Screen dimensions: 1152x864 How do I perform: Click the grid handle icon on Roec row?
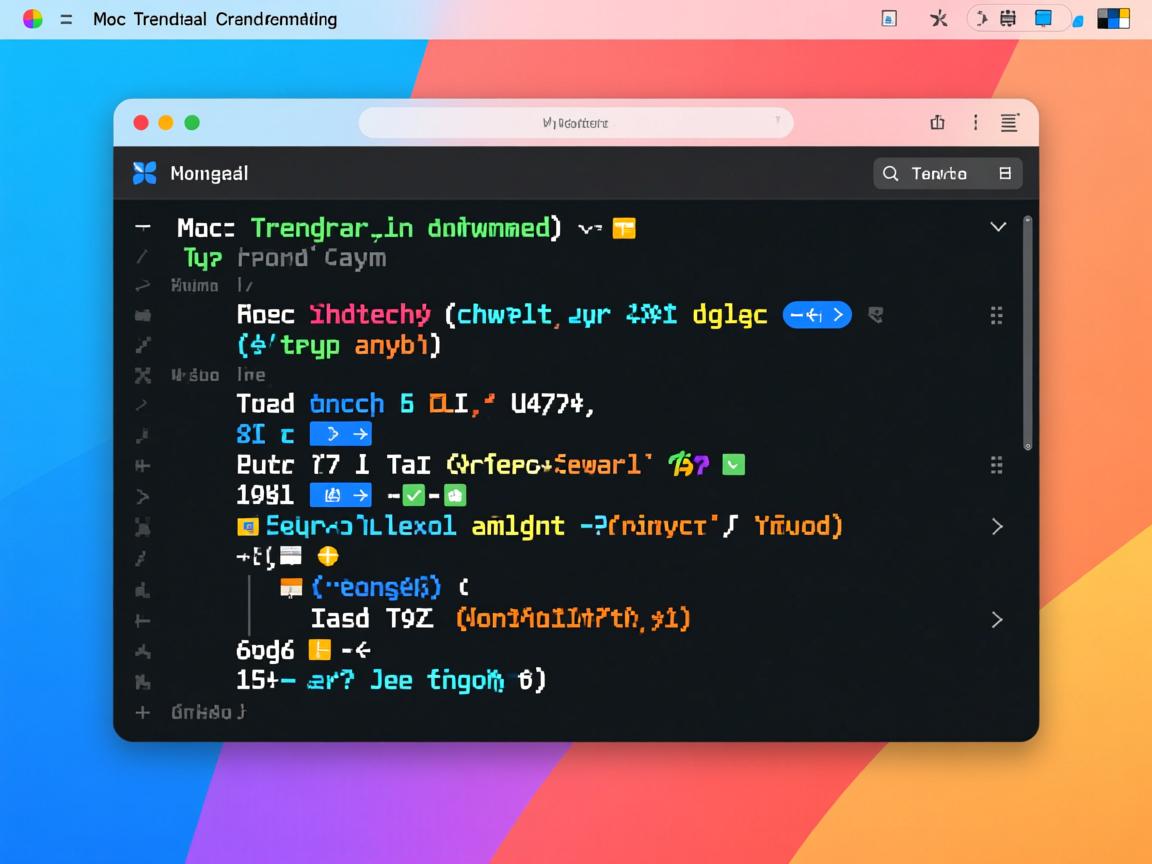pos(996,316)
